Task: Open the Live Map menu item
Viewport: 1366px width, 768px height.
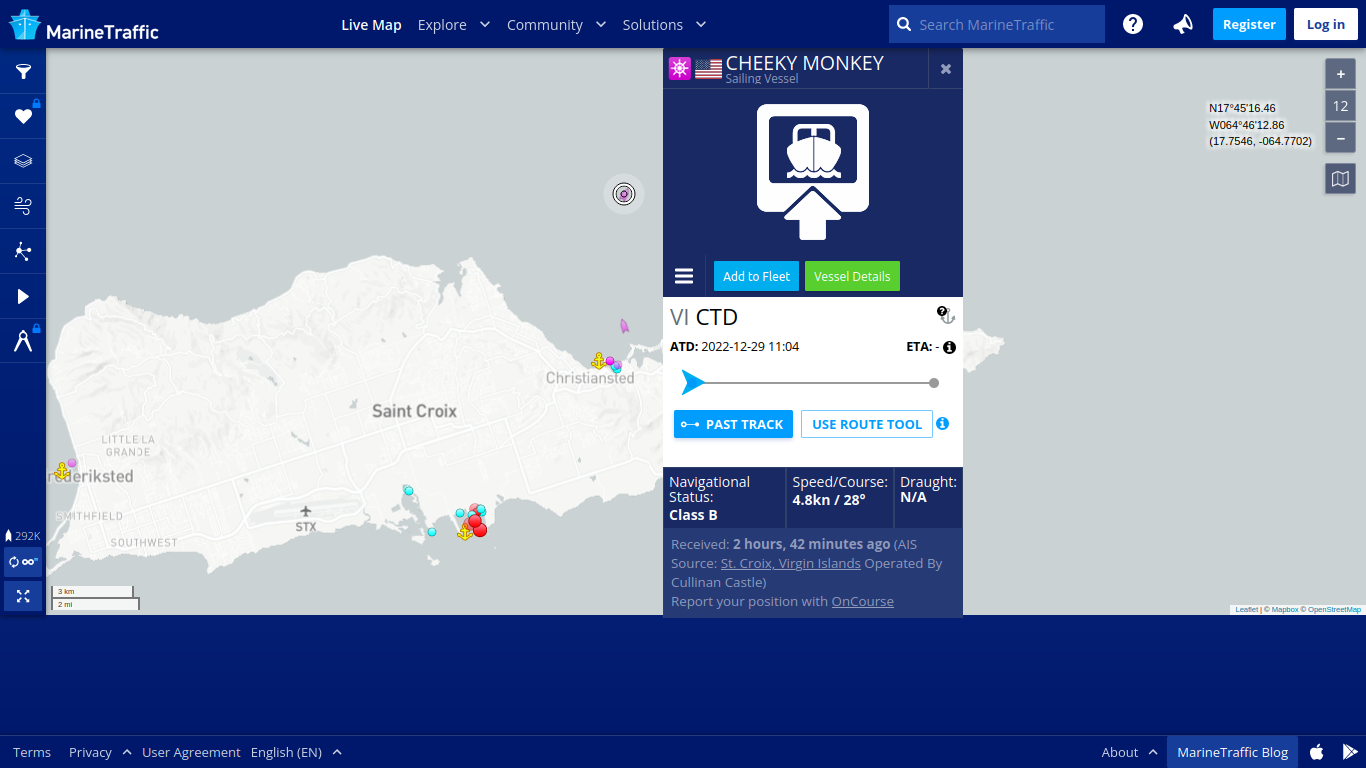Action: tap(371, 24)
